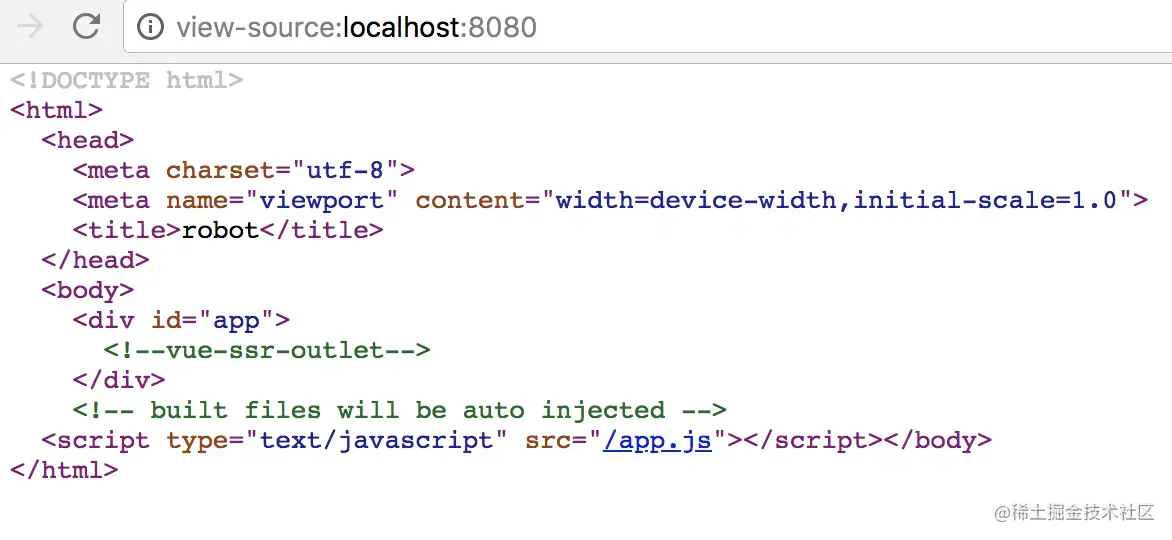
Task: Click the meta charset="utf-8" line
Action: tap(244, 171)
